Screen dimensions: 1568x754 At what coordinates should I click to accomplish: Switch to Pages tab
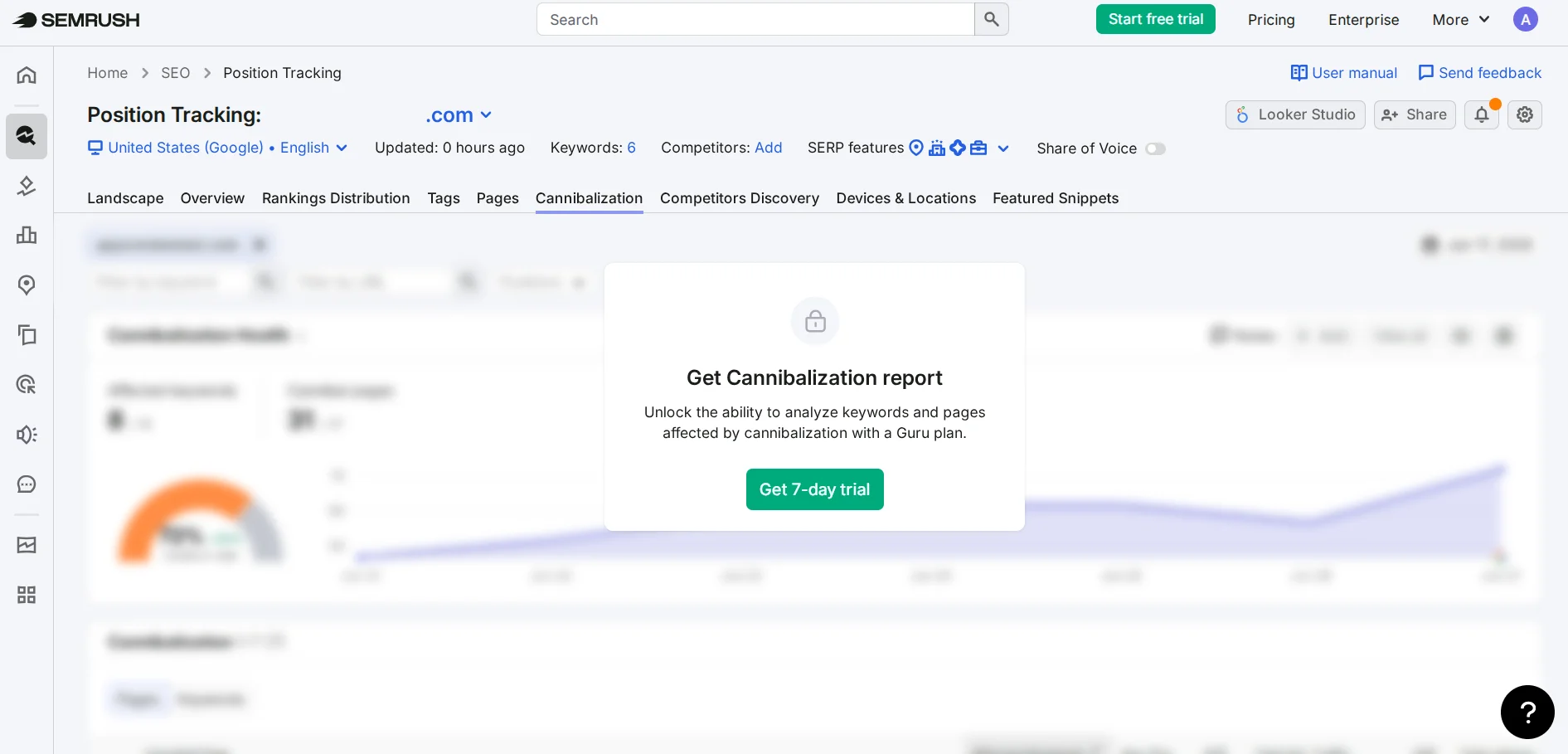pos(498,198)
